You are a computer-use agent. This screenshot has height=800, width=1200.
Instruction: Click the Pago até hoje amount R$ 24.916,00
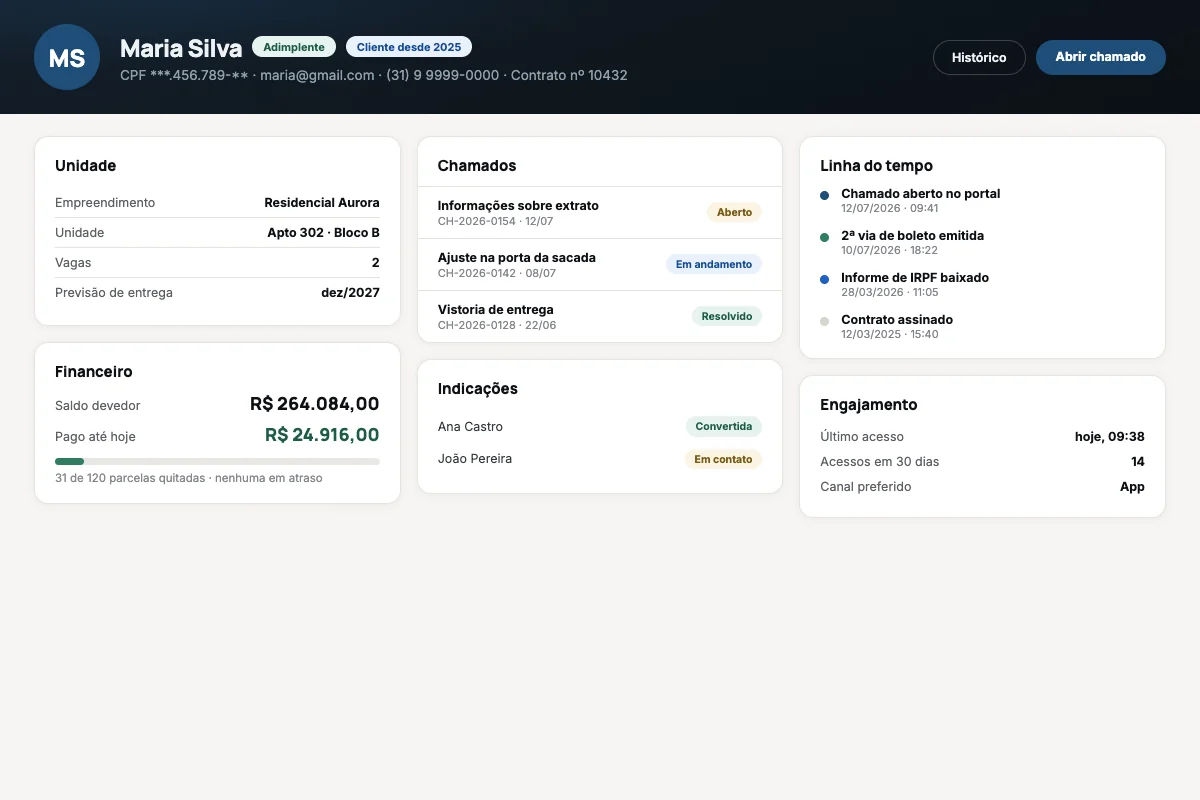[322, 435]
